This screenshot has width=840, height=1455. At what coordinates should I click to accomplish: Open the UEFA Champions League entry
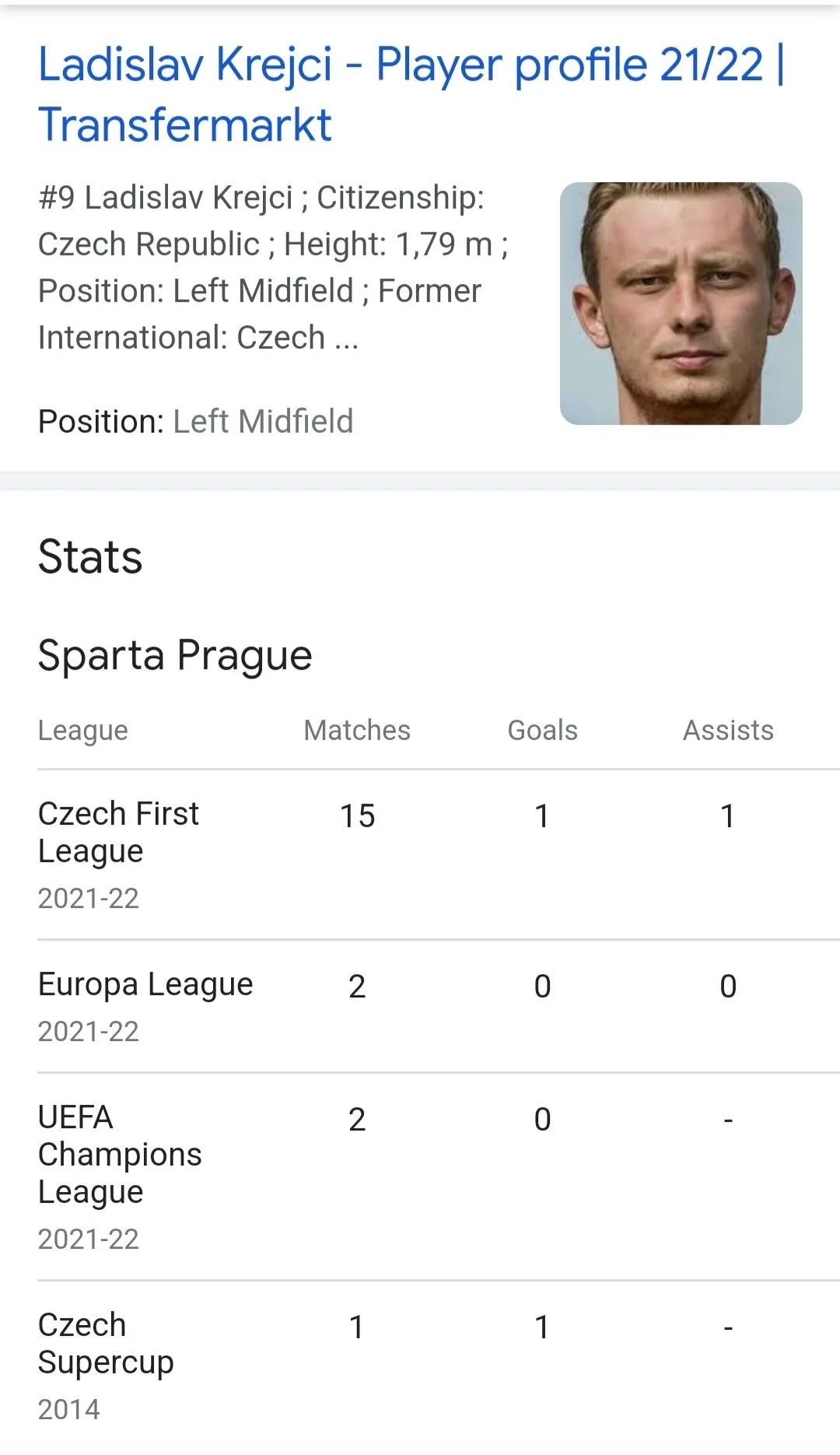pyautogui.click(x=120, y=1155)
